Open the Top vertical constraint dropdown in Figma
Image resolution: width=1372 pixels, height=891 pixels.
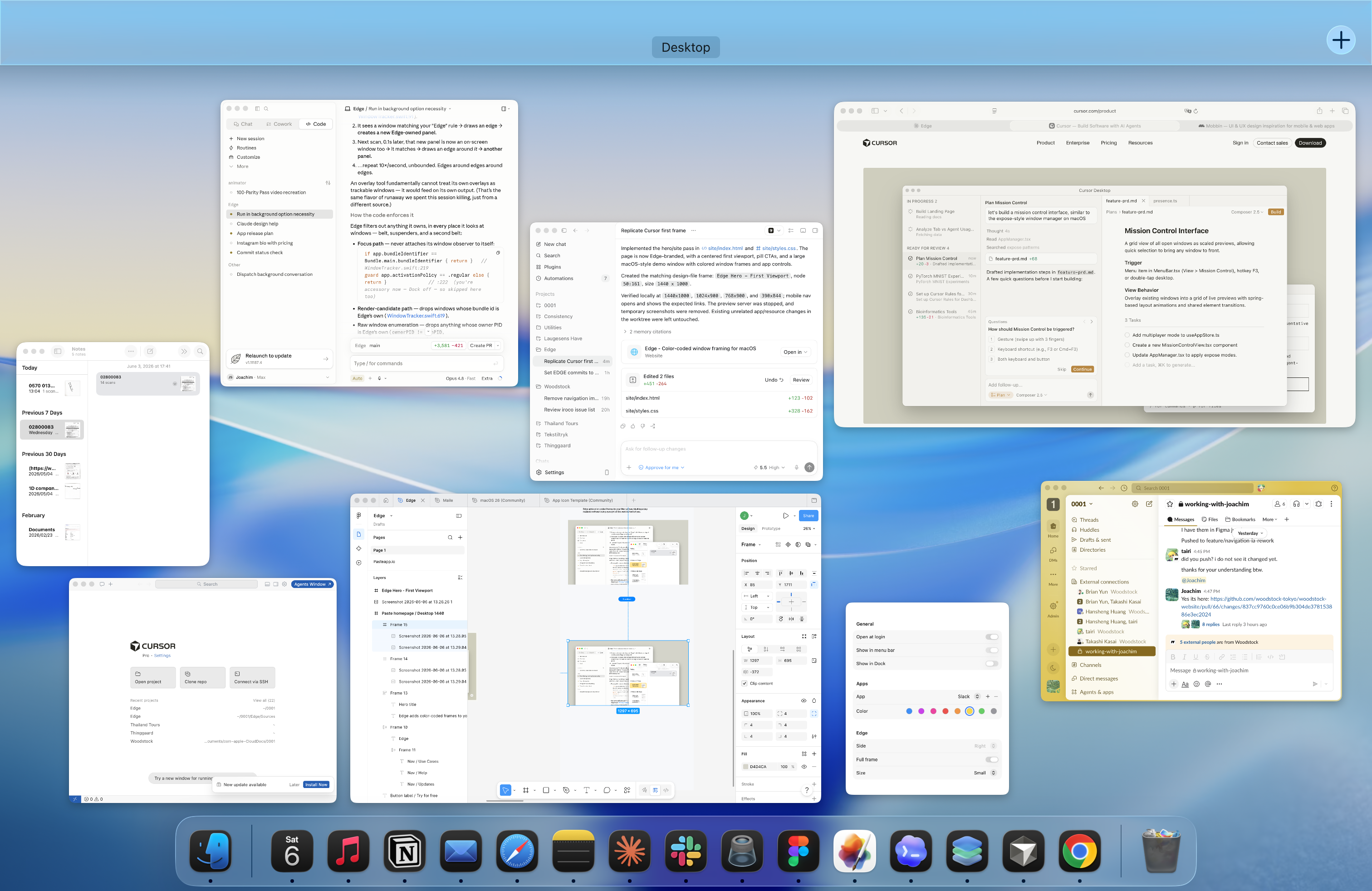757,607
